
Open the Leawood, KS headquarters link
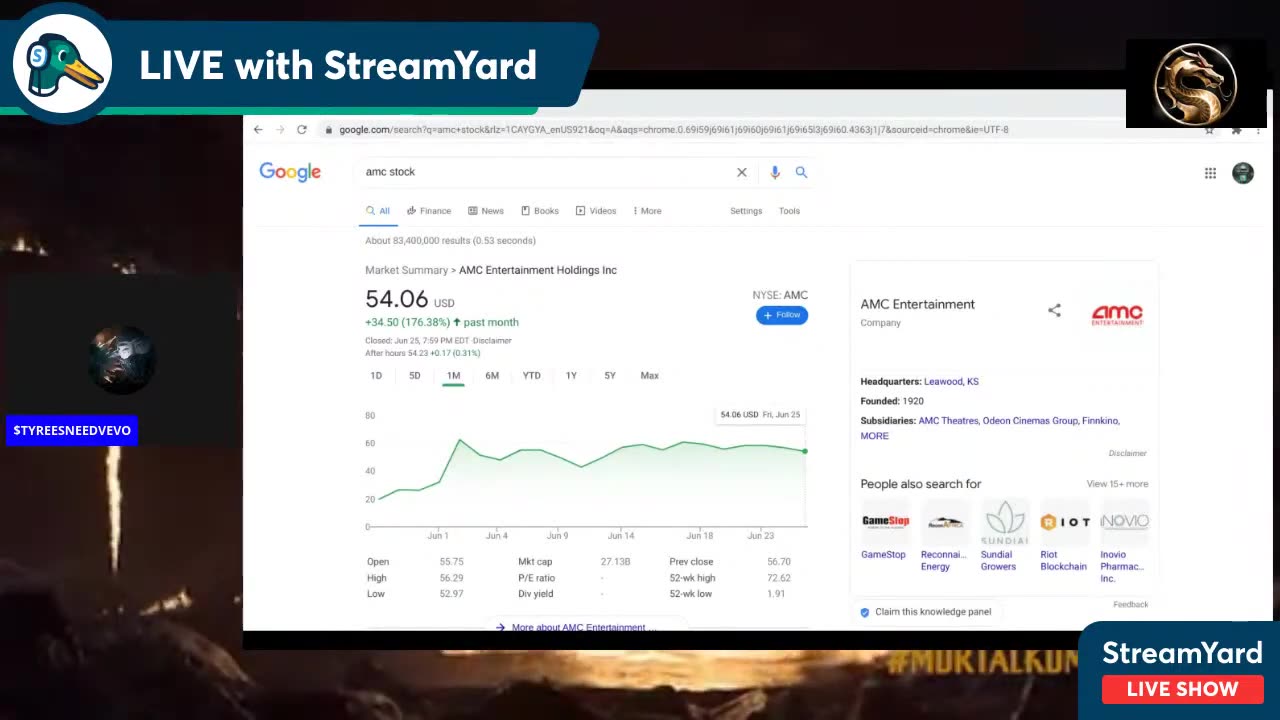951,382
